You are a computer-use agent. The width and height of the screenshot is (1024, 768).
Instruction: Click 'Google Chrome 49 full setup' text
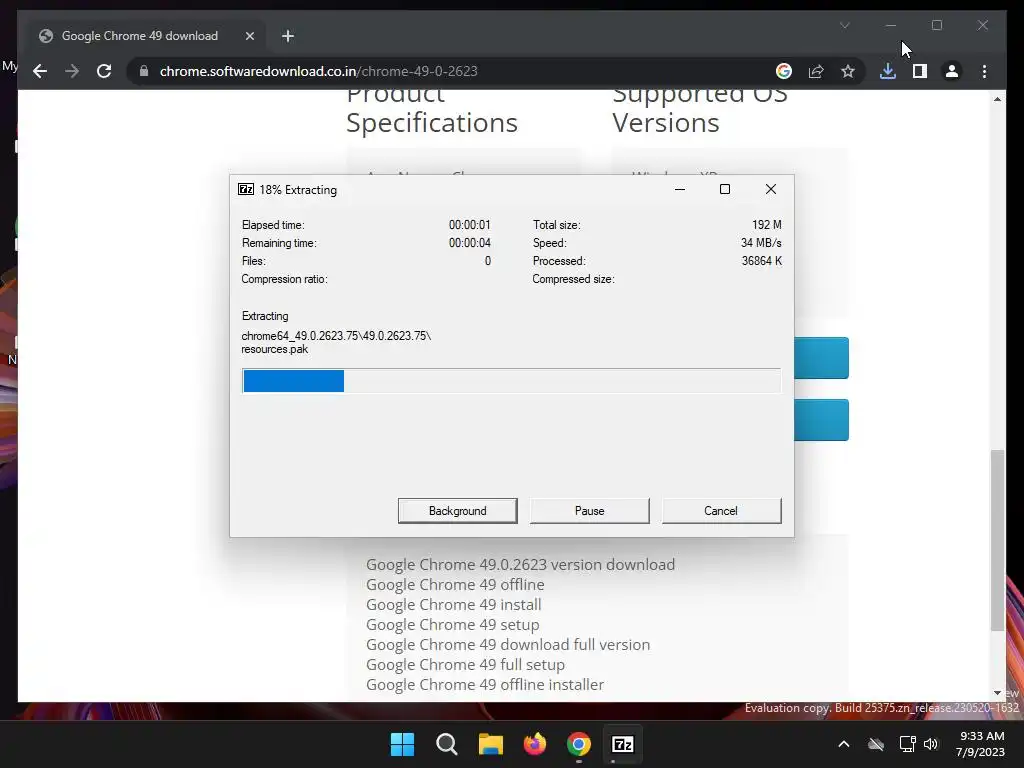(466, 665)
